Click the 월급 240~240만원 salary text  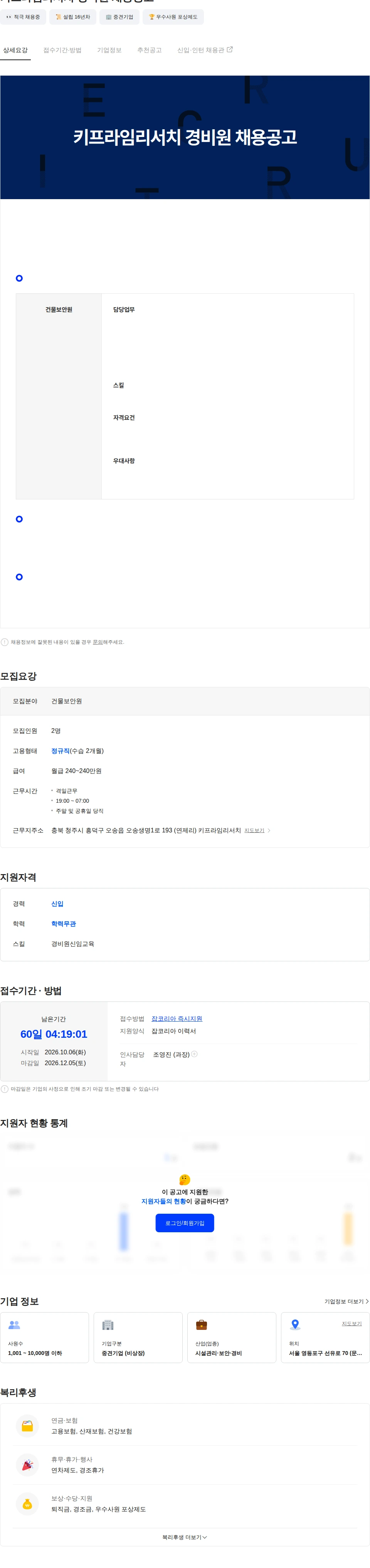click(x=76, y=771)
